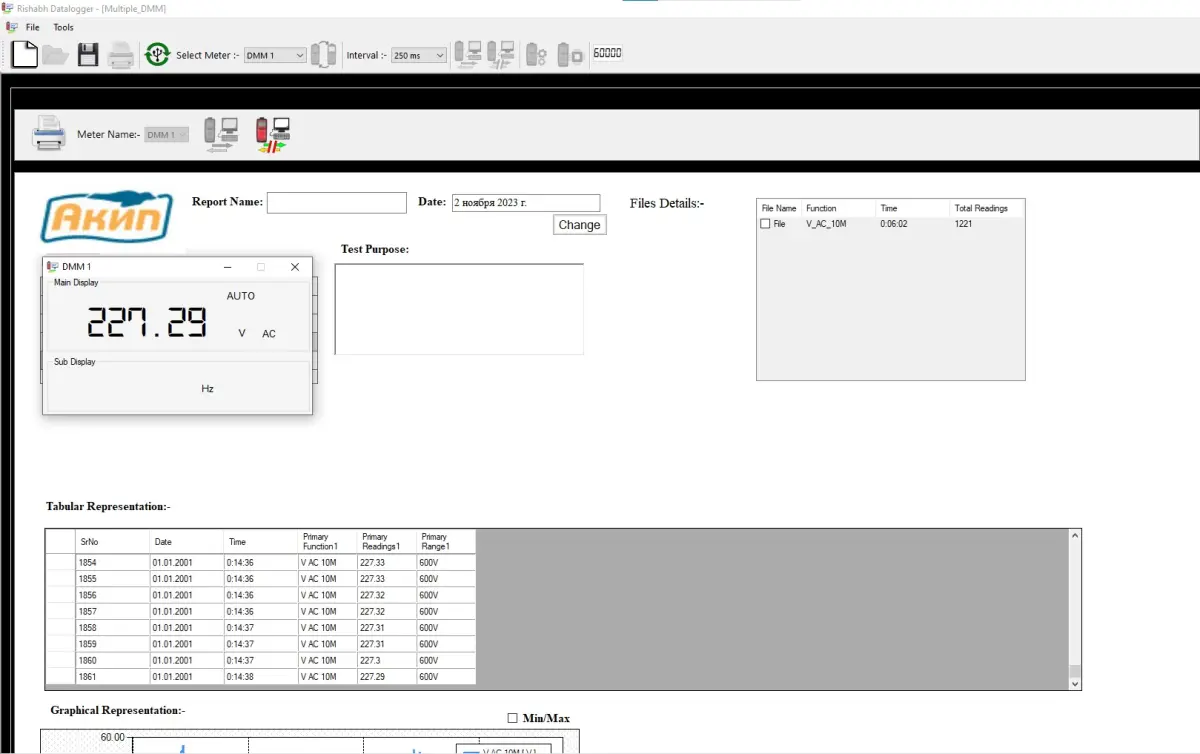Click the New file icon in toolbar
The height and width of the screenshot is (754, 1200).
click(x=24, y=54)
